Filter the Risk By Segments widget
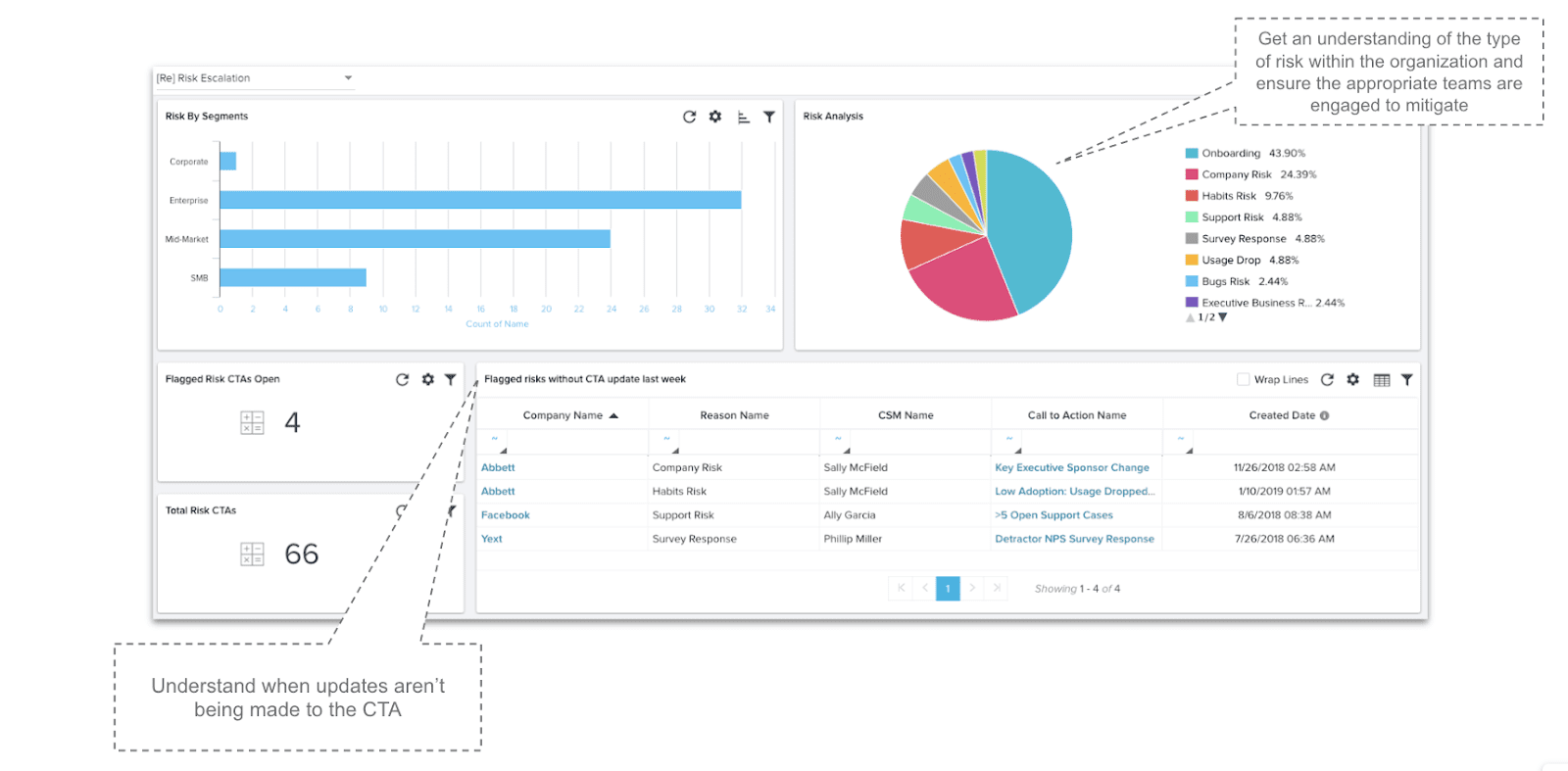The width and height of the screenshot is (1568, 771). pyautogui.click(x=769, y=117)
